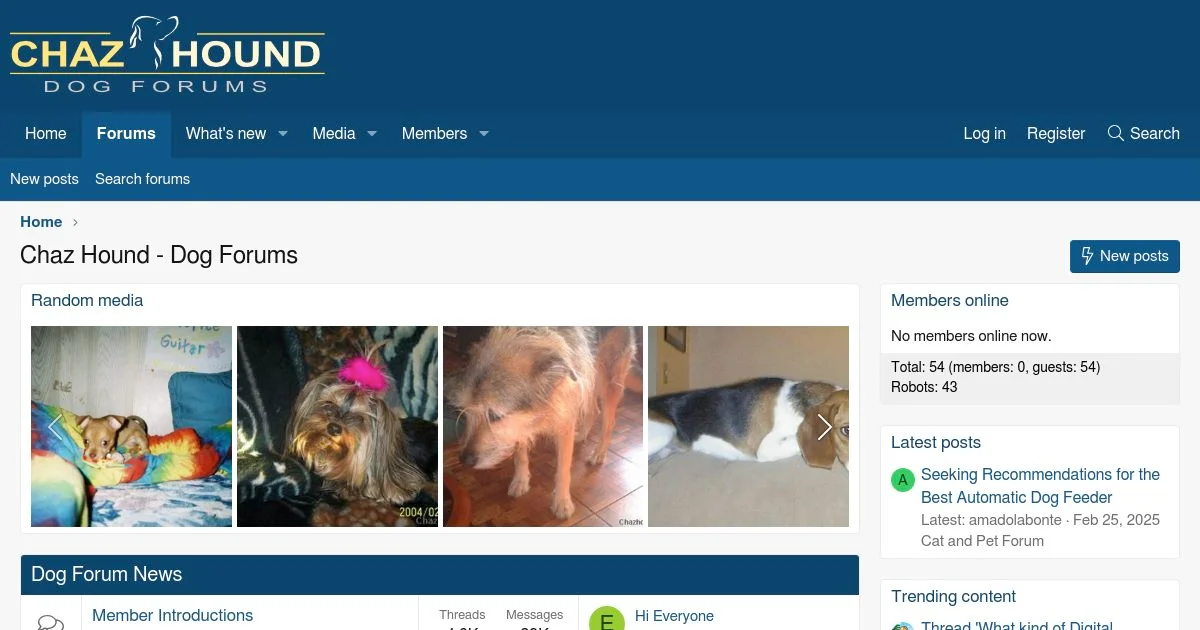Screen dimensions: 1200x630
Task: Open the Forums tab
Action: pyautogui.click(x=126, y=134)
